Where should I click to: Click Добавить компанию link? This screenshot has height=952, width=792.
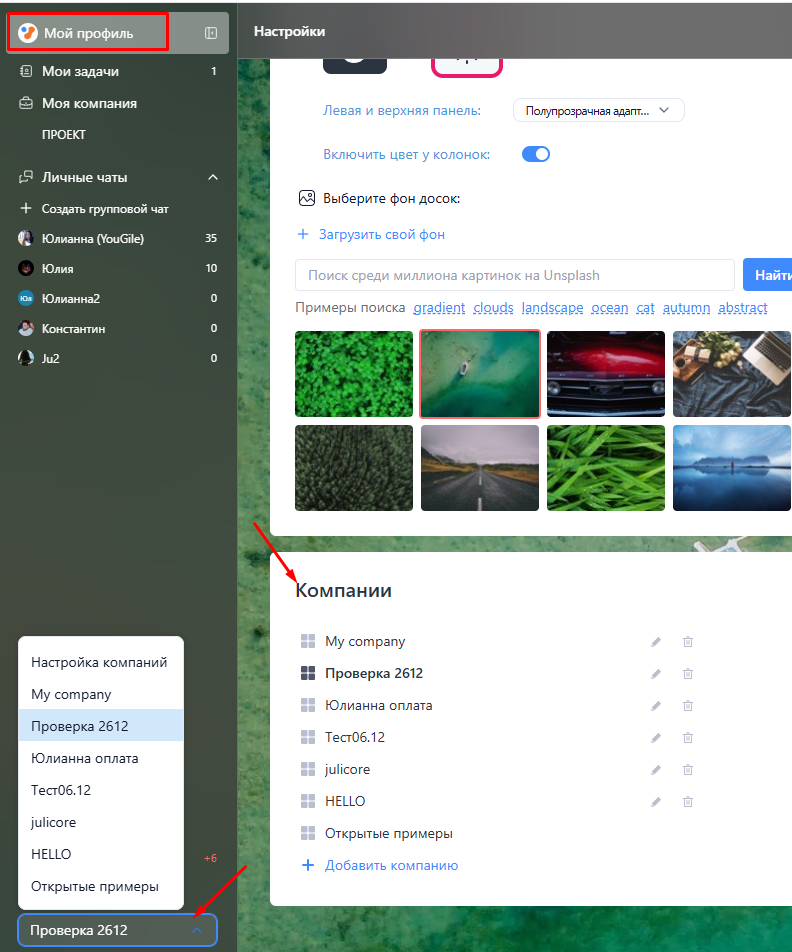(x=390, y=865)
